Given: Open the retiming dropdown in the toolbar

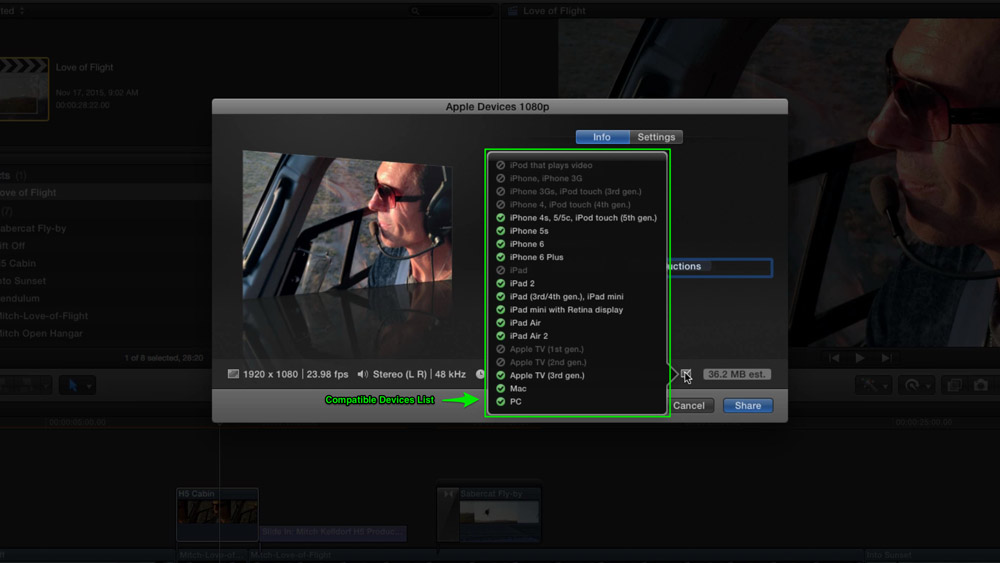Looking at the screenshot, I should (915, 385).
